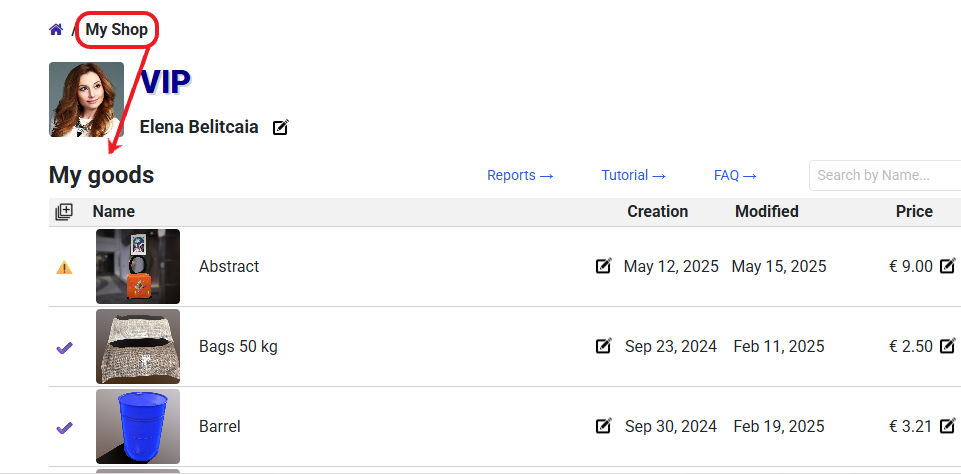Edit the € 2.50 price for Bags
961x474 pixels.
[947, 346]
